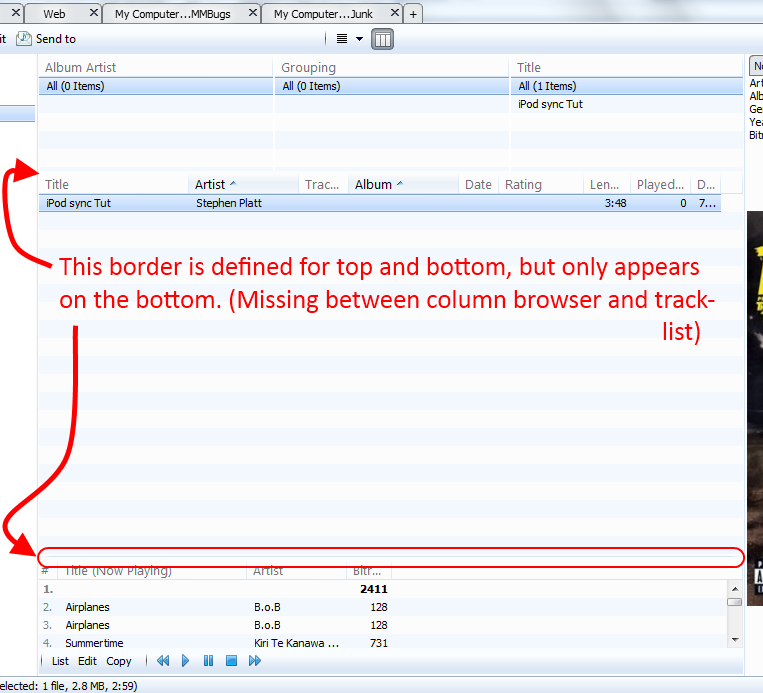Open the list view mode dropdown
763x693 pixels.
click(349, 39)
